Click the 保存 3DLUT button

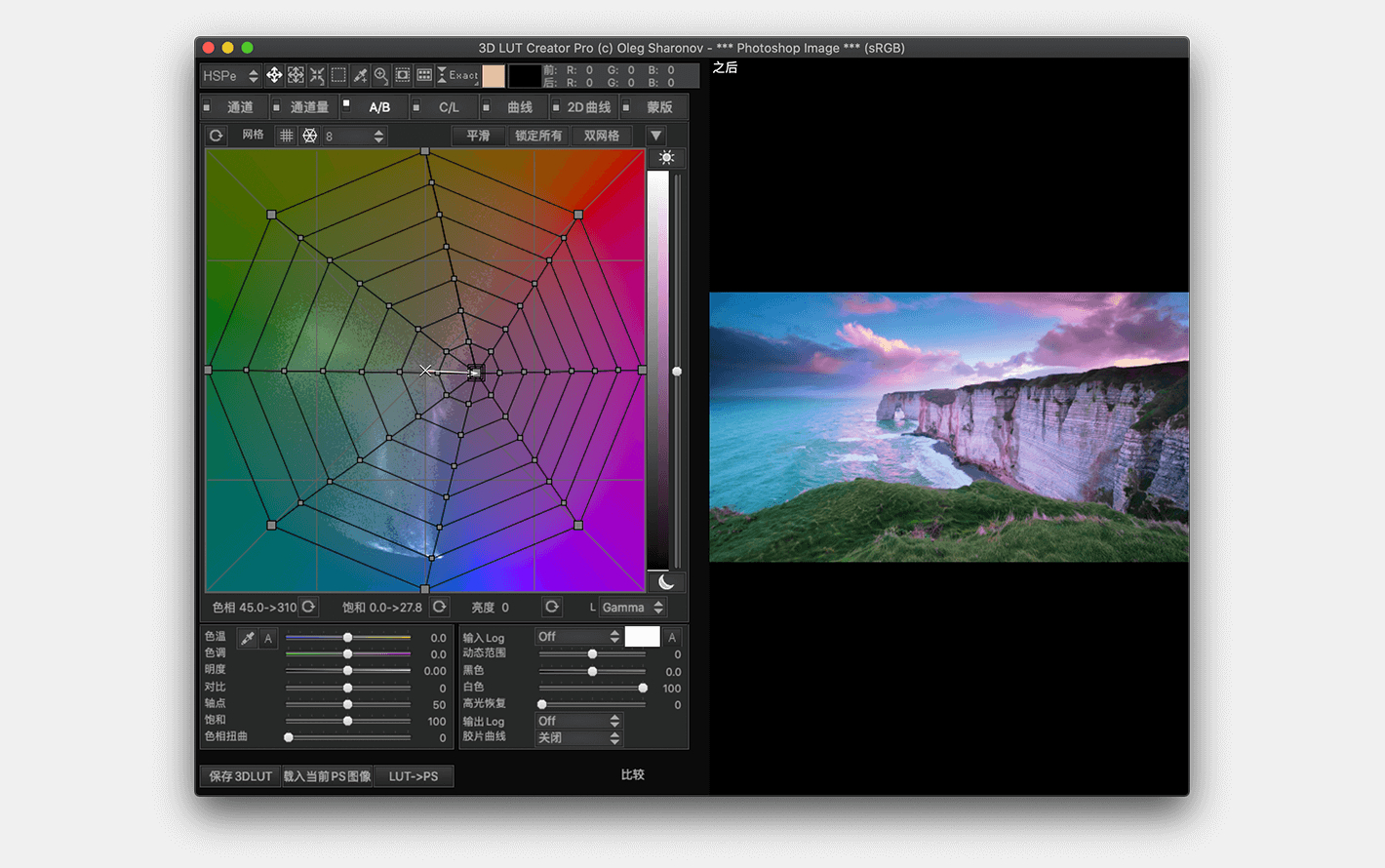[x=240, y=776]
